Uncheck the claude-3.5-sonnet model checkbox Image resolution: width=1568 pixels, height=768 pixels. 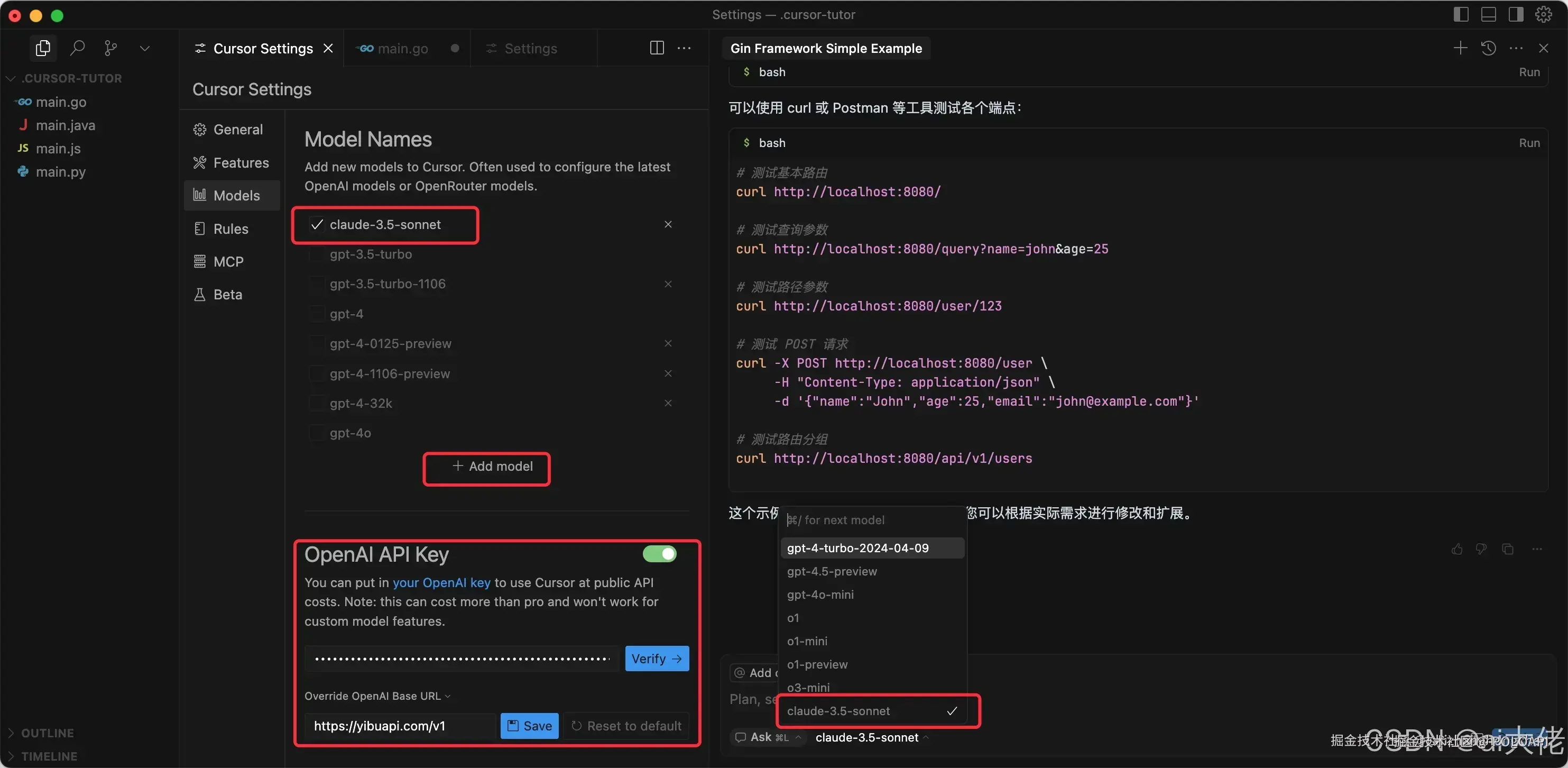pyautogui.click(x=317, y=225)
